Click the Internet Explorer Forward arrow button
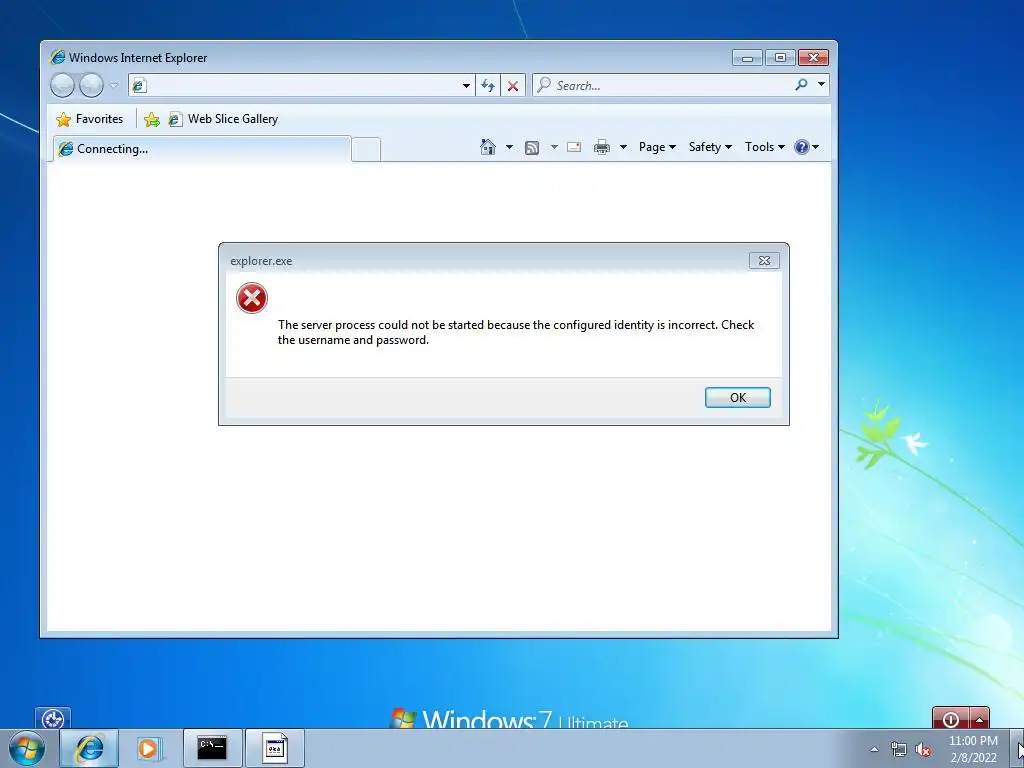This screenshot has height=768, width=1024. click(91, 86)
